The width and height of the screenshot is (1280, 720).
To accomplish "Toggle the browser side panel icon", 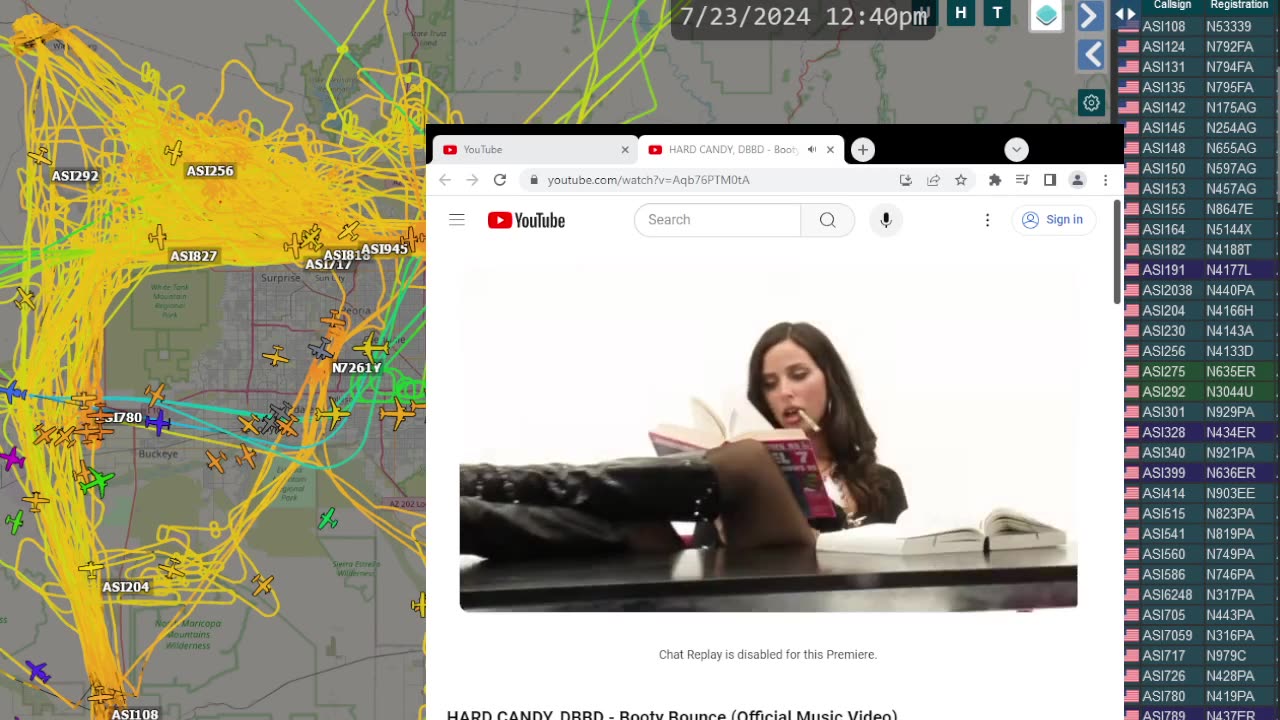I will [x=1050, y=180].
